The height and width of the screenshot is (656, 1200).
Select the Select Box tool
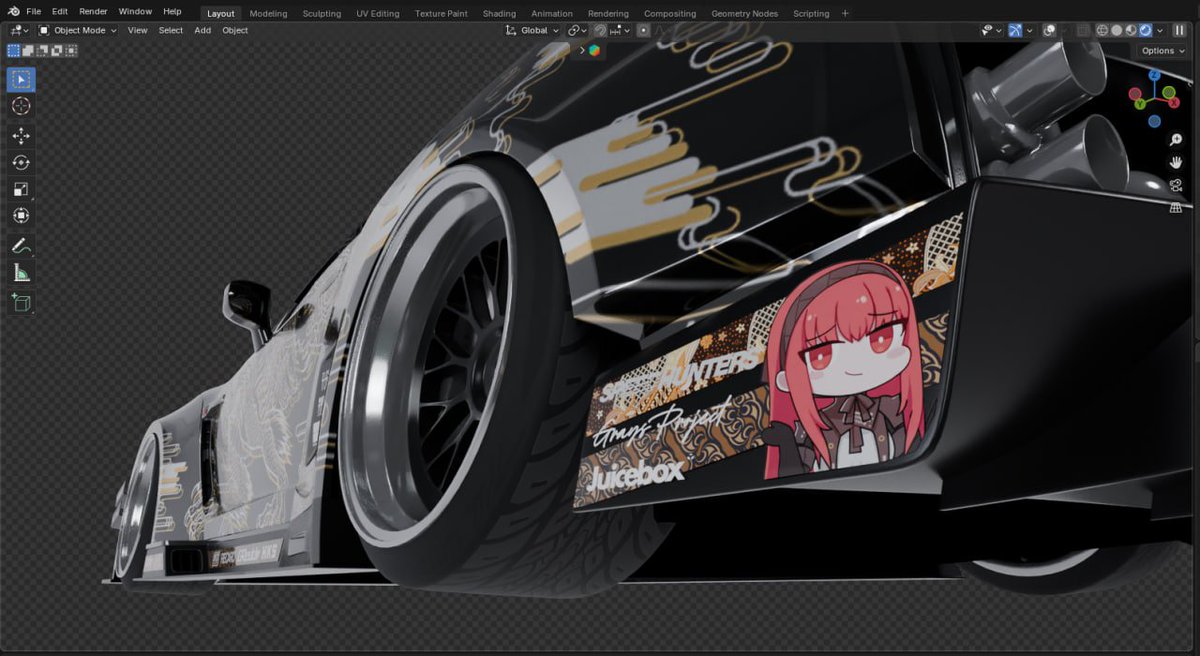click(21, 79)
